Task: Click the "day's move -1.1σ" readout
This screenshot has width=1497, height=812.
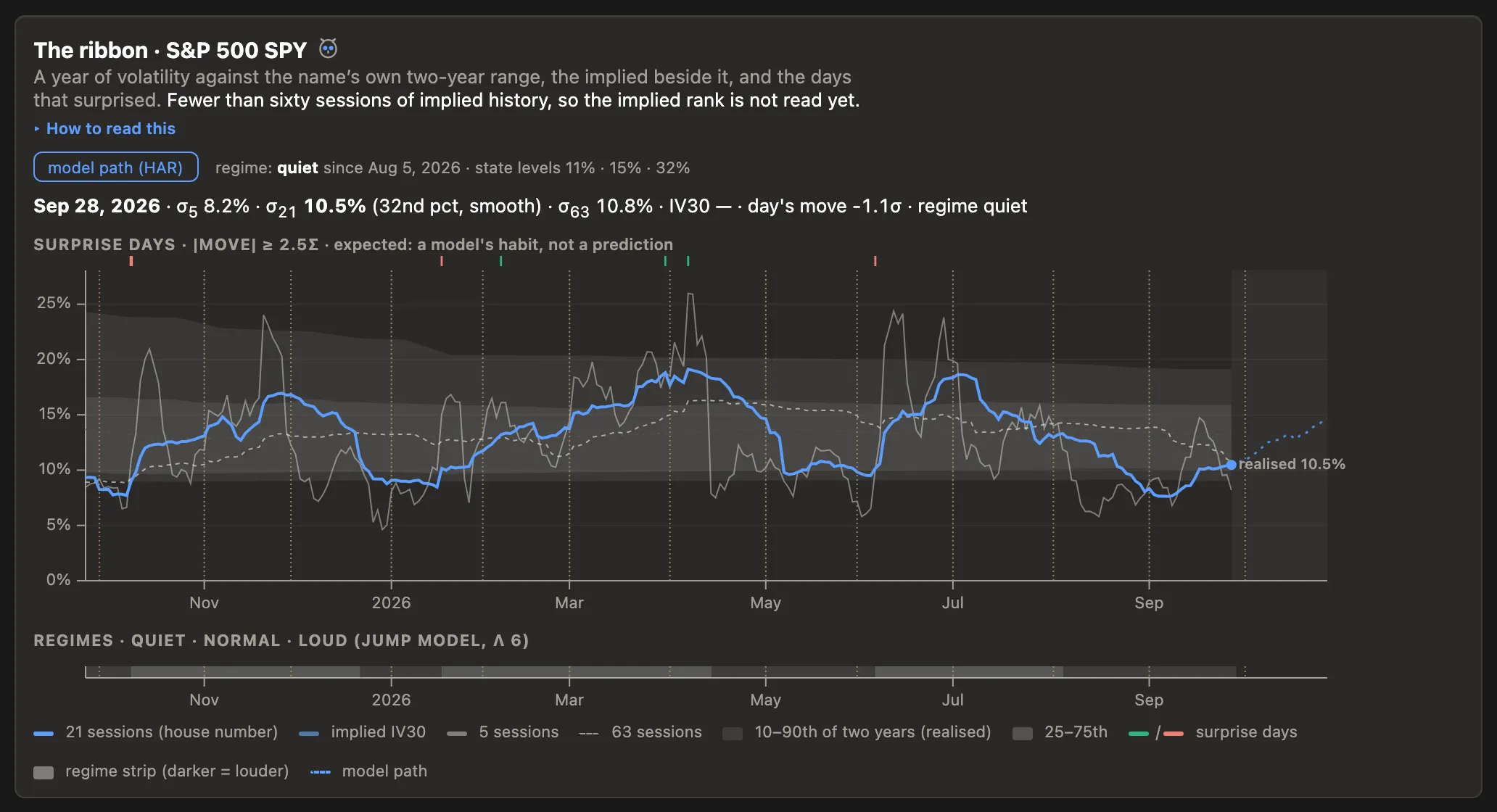Action: click(824, 206)
